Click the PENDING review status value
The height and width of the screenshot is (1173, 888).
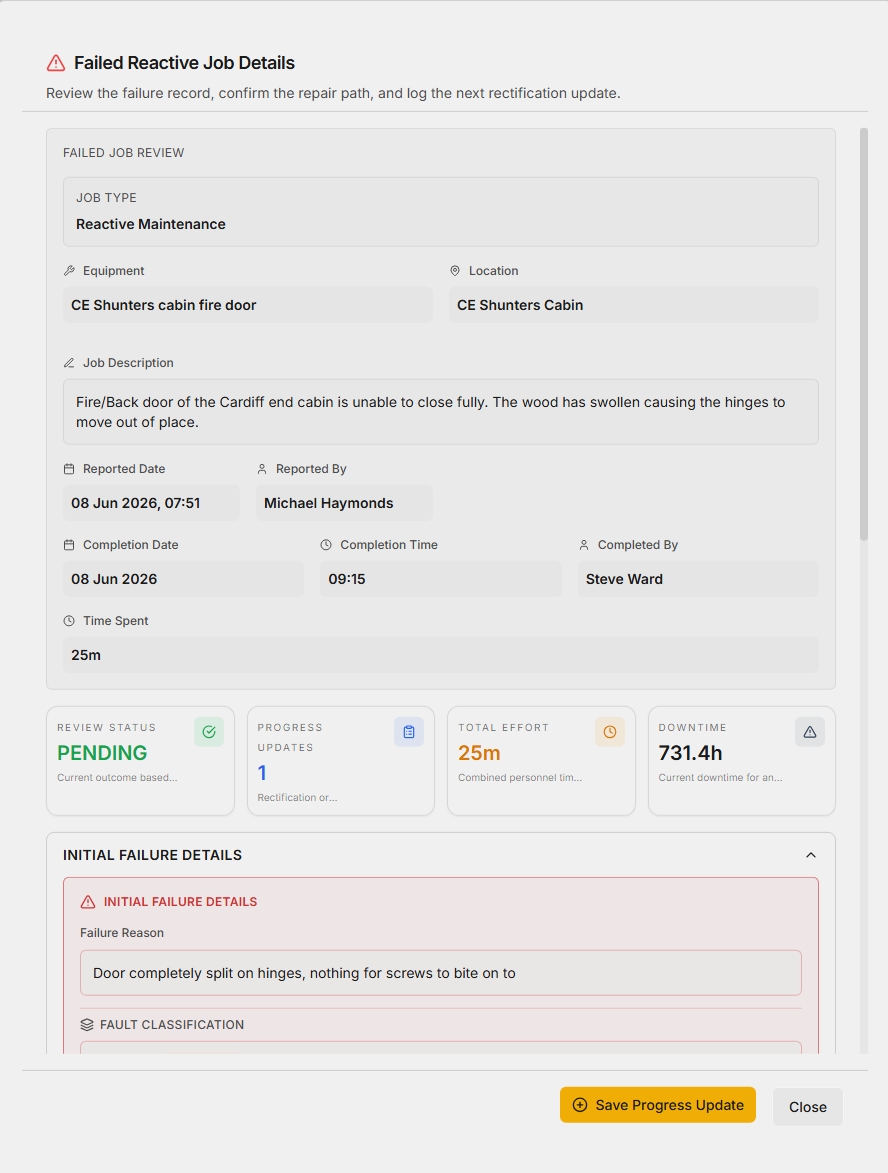click(x=102, y=753)
